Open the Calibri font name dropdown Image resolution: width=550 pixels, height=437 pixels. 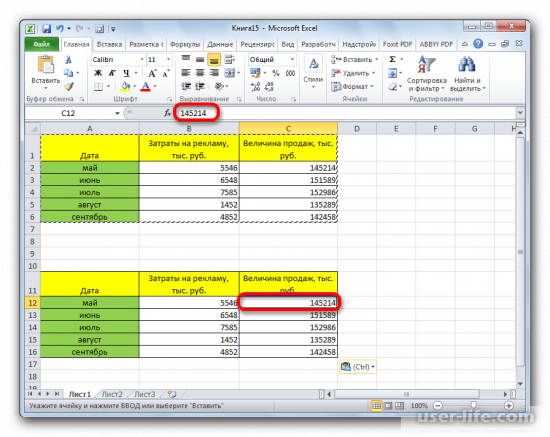(x=142, y=59)
